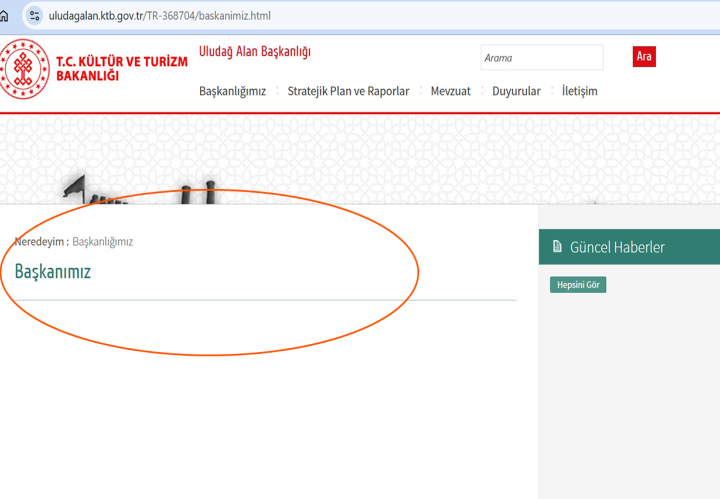Open the Uludağ Alan Başkanlığı site title
This screenshot has height=499, width=720.
pos(254,52)
